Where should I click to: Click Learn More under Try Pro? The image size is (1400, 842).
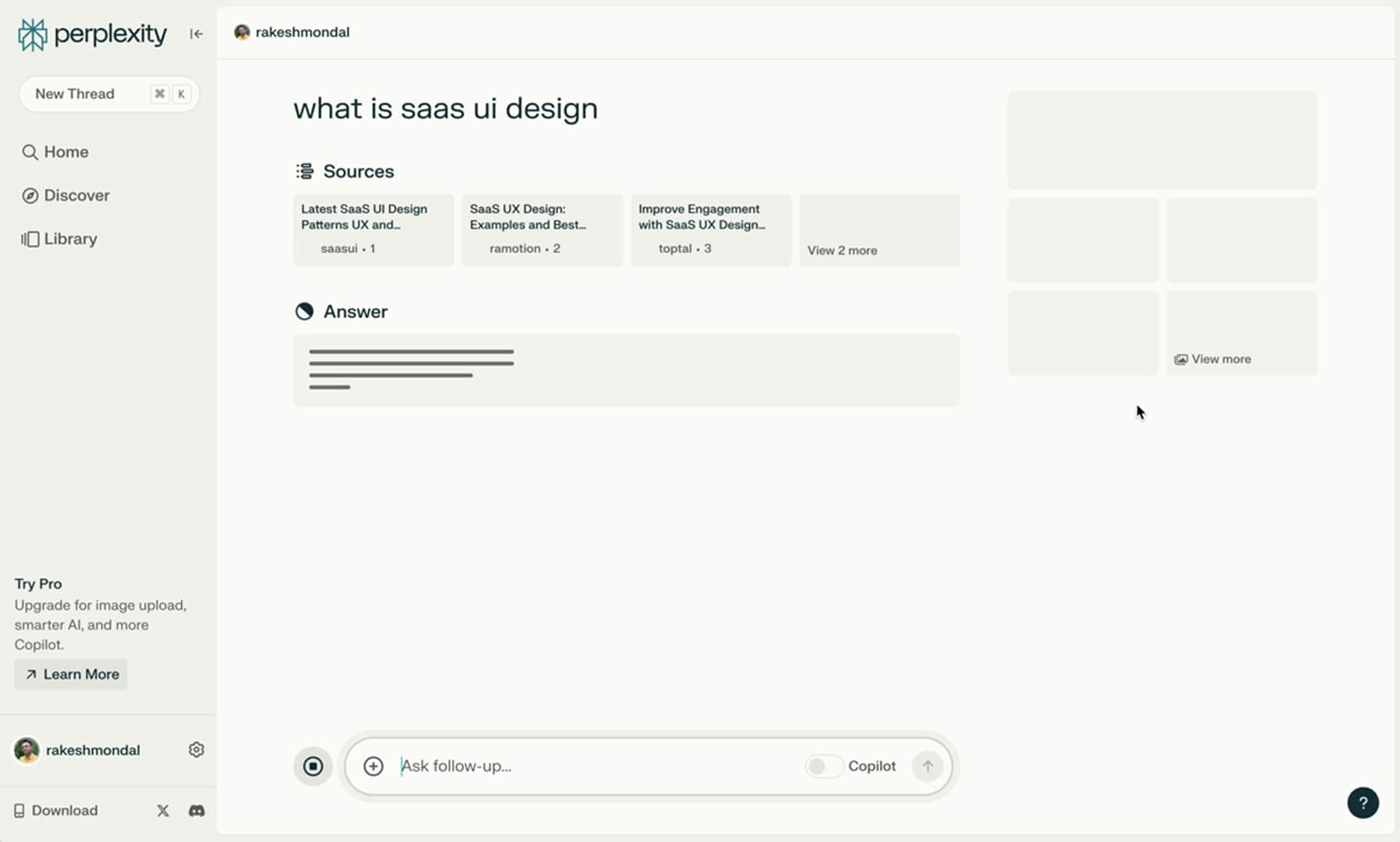[70, 674]
